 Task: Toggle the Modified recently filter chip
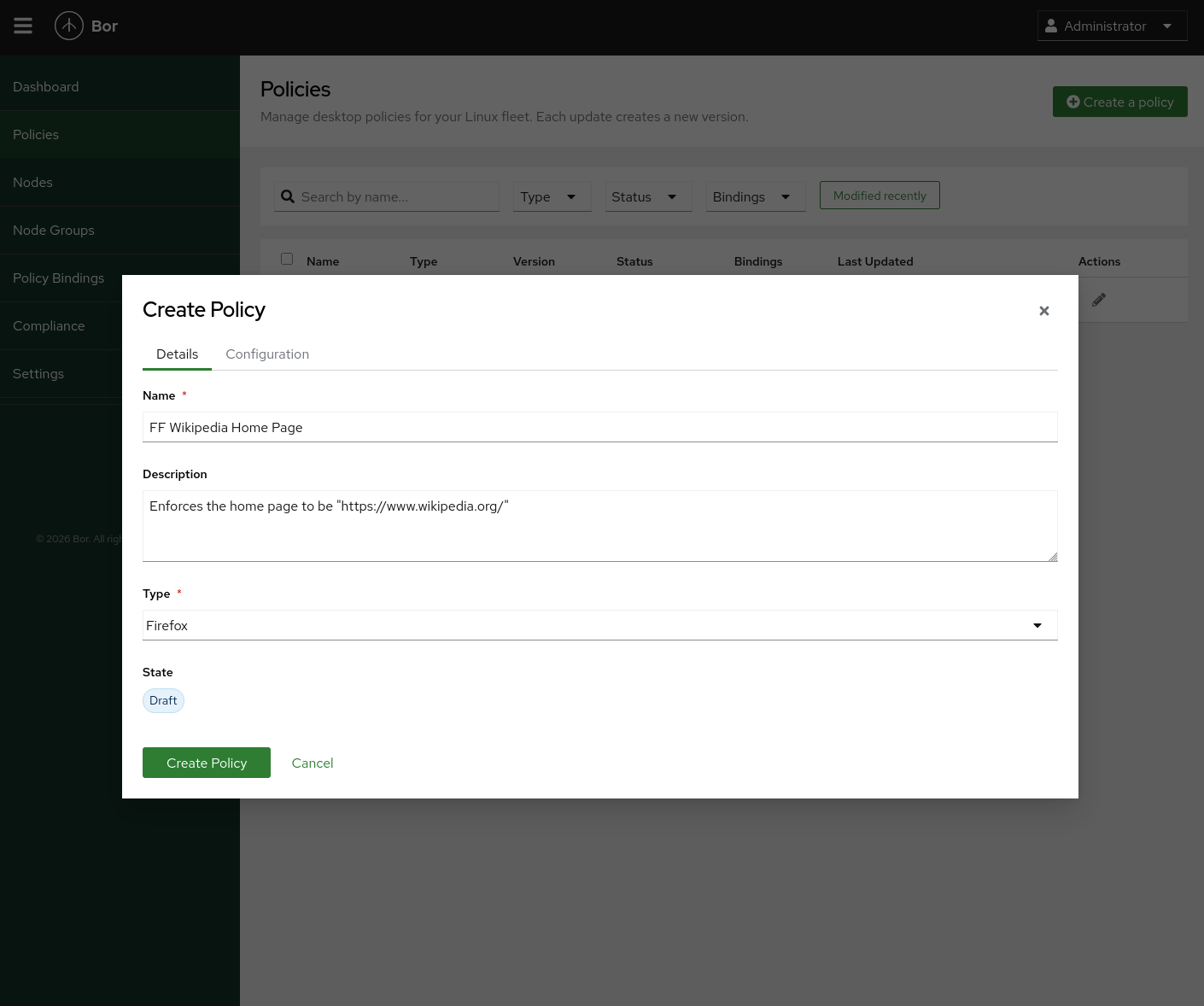[880, 195]
